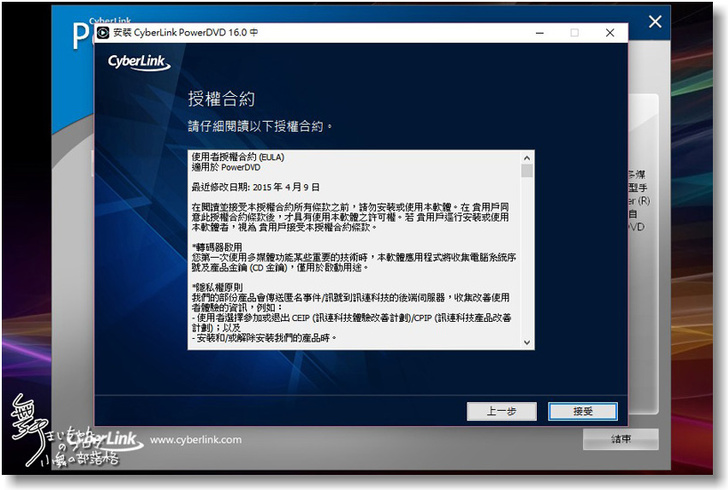This screenshot has height=490, width=728.
Task: Click the line 安裝和/或解除安裝我們的產品時
Action: tap(264, 338)
